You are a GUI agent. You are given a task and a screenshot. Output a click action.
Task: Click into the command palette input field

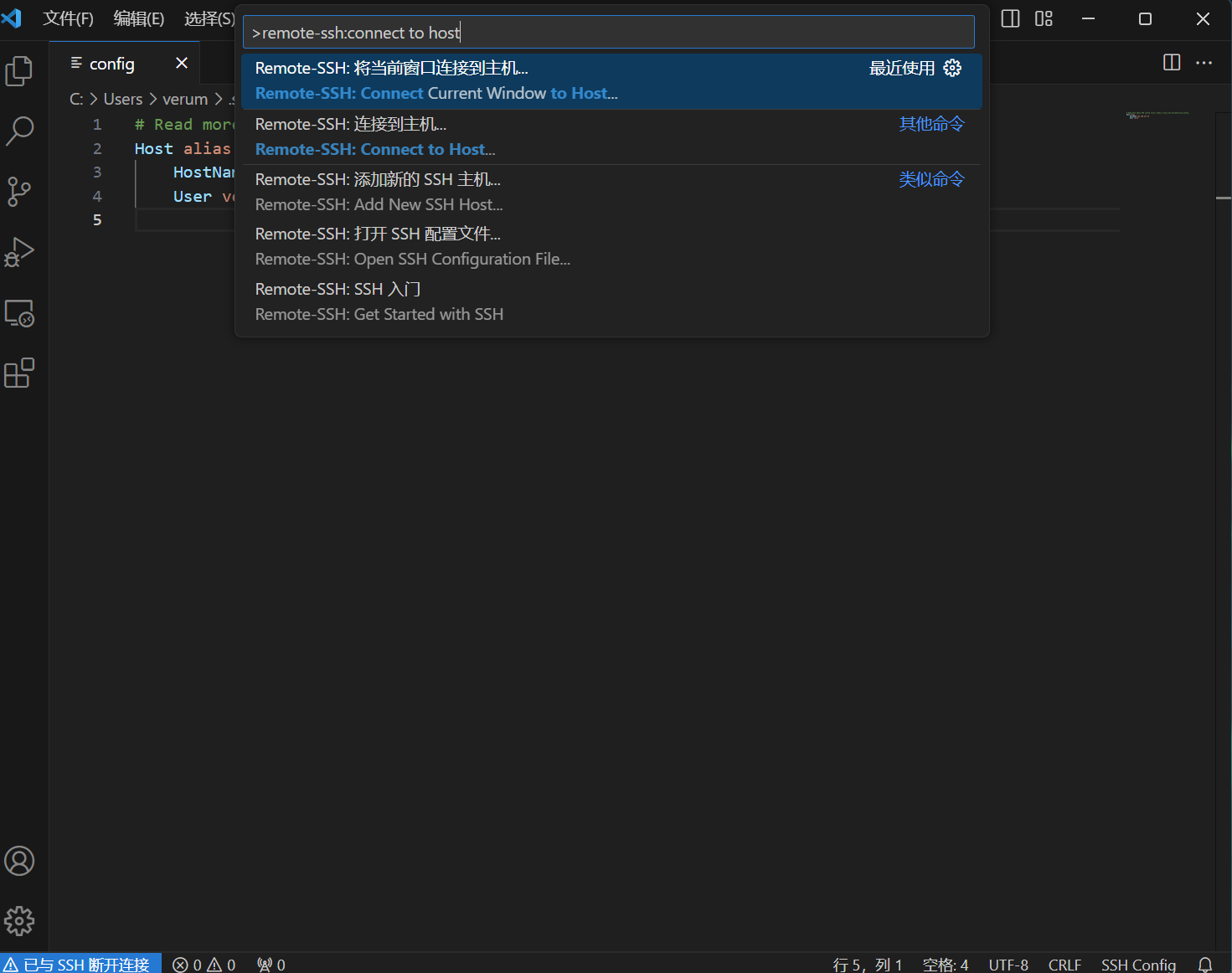(609, 33)
